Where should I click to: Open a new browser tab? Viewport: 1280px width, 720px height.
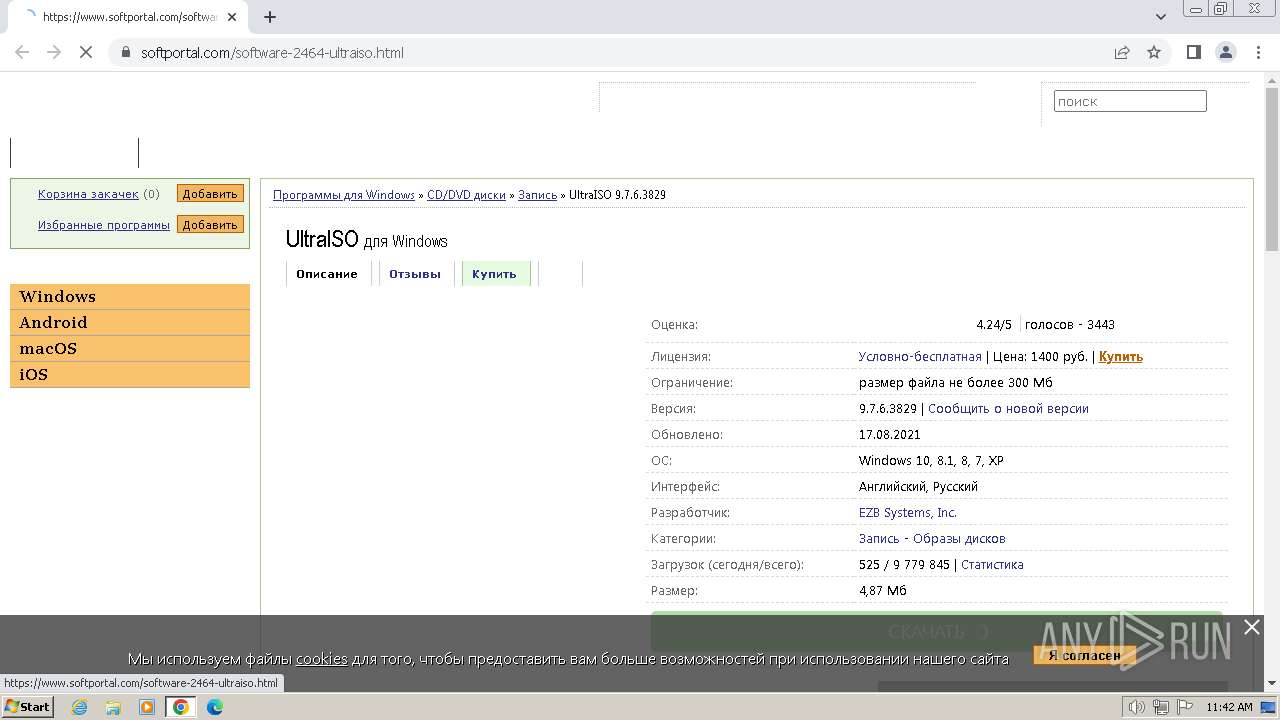(x=270, y=17)
